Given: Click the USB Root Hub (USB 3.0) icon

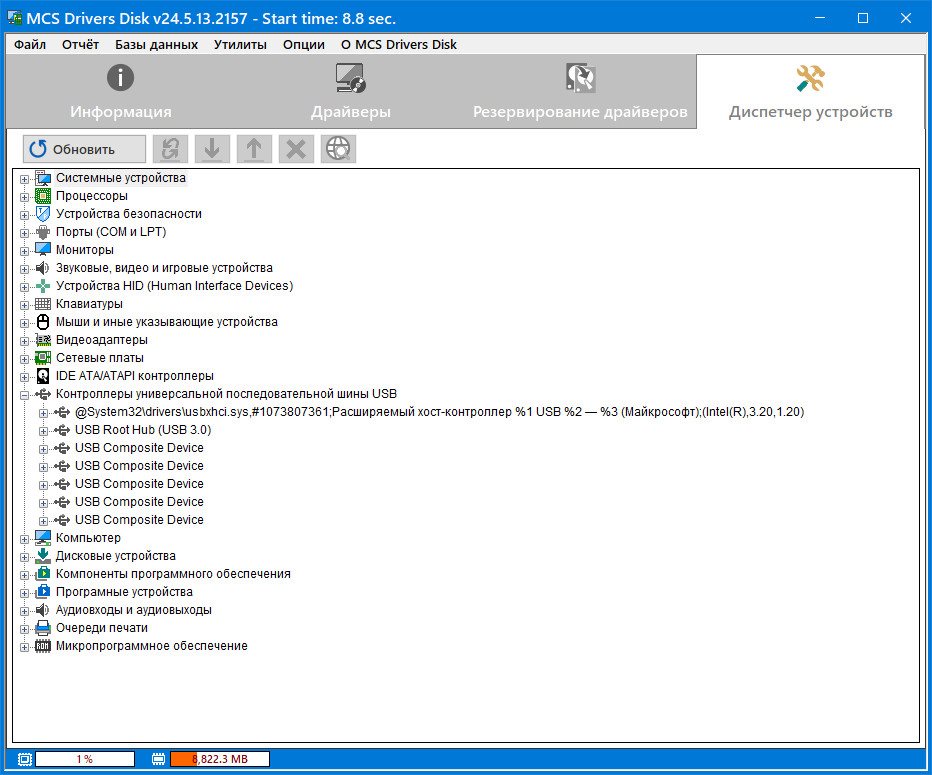Looking at the screenshot, I should click(62, 430).
